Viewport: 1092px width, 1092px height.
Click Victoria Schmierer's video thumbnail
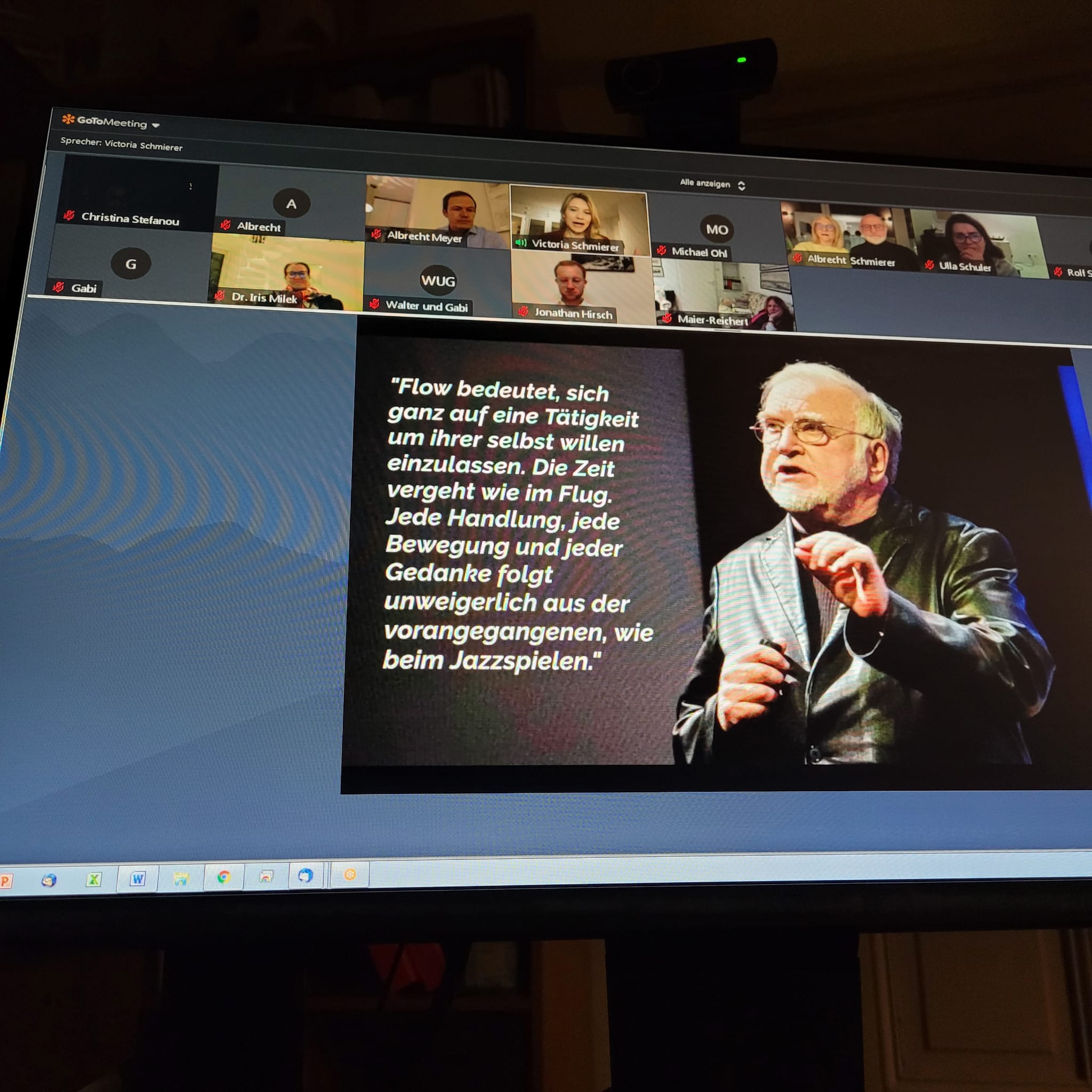click(579, 218)
